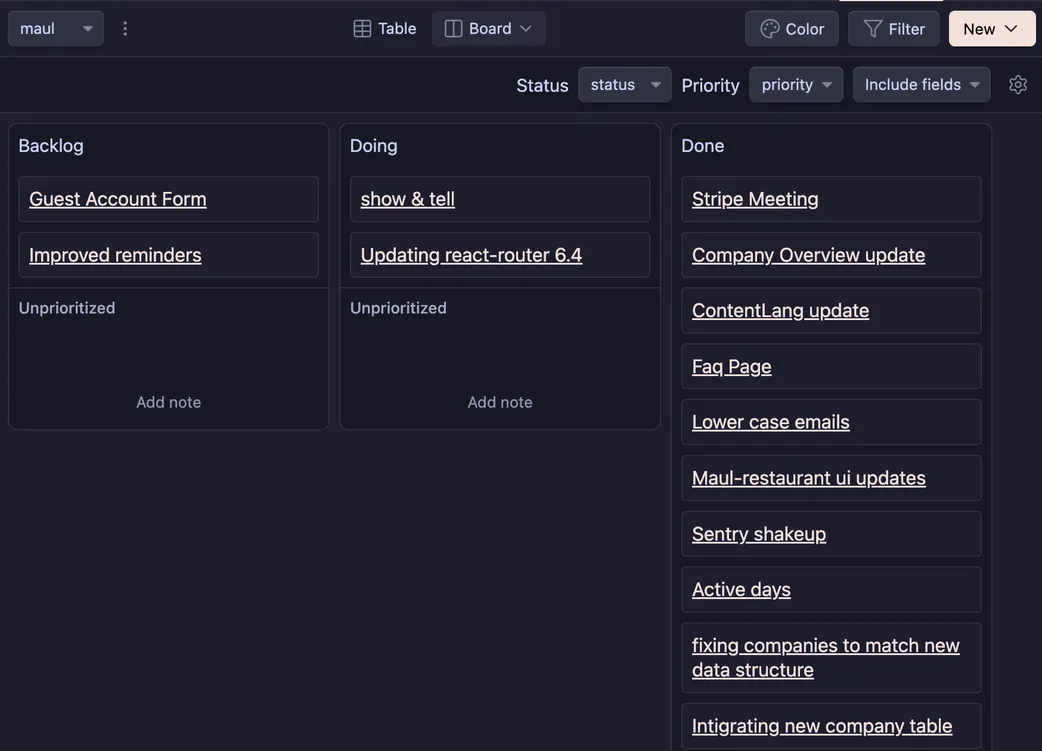Open the Sentry shakeup note
Screen dimensions: 1042x751
(759, 534)
